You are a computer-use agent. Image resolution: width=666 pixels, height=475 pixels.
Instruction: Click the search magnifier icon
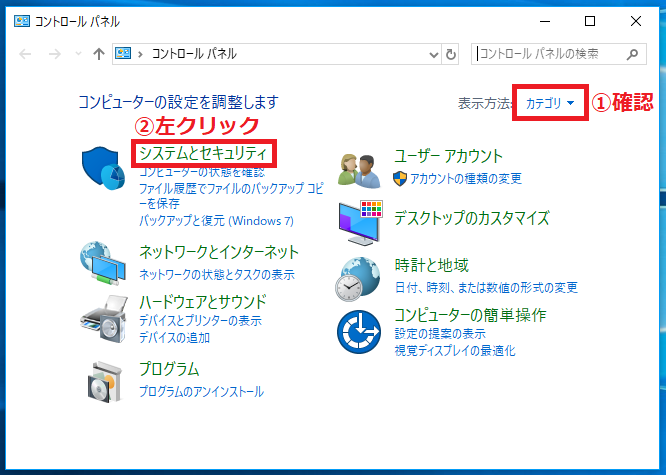coord(632,54)
